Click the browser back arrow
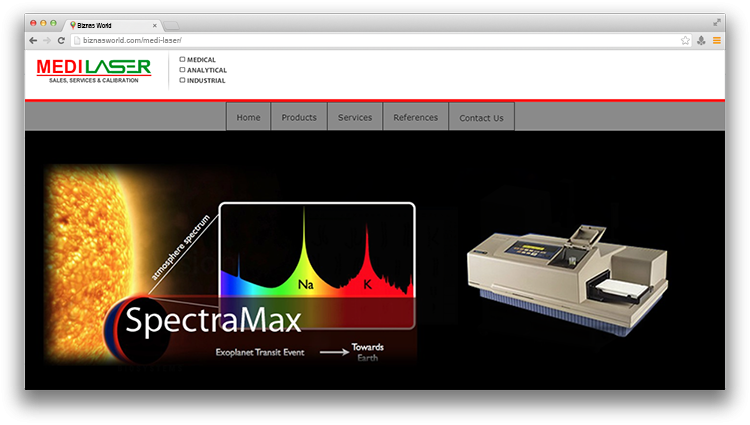 (x=34, y=40)
